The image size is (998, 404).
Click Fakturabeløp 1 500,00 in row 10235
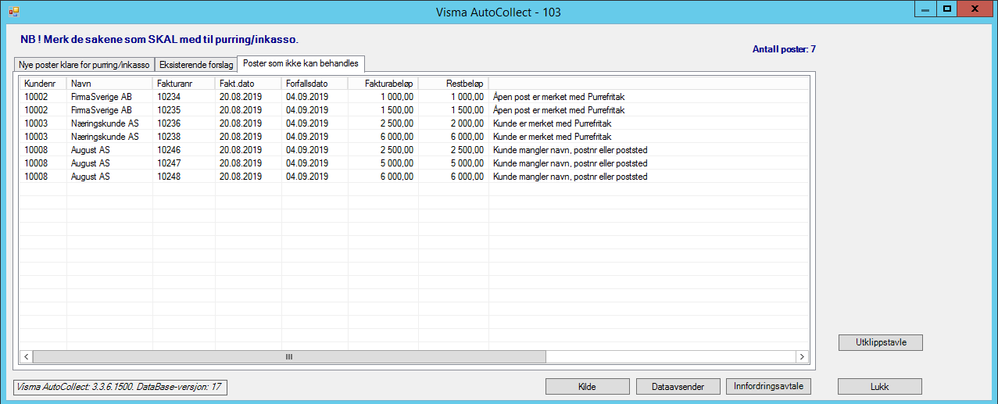point(397,110)
